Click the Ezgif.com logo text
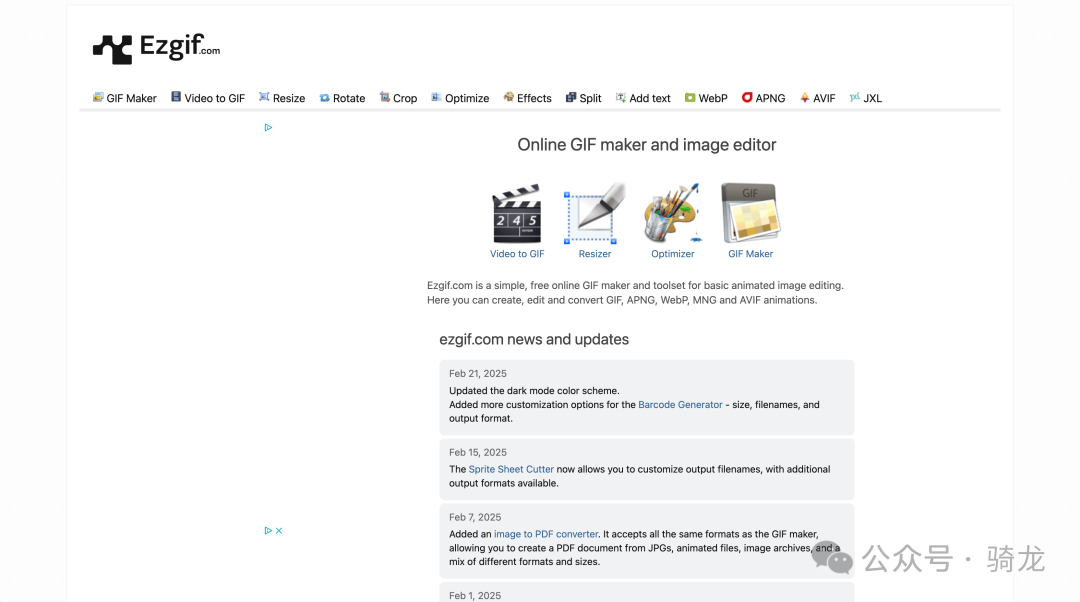 click(x=180, y=47)
